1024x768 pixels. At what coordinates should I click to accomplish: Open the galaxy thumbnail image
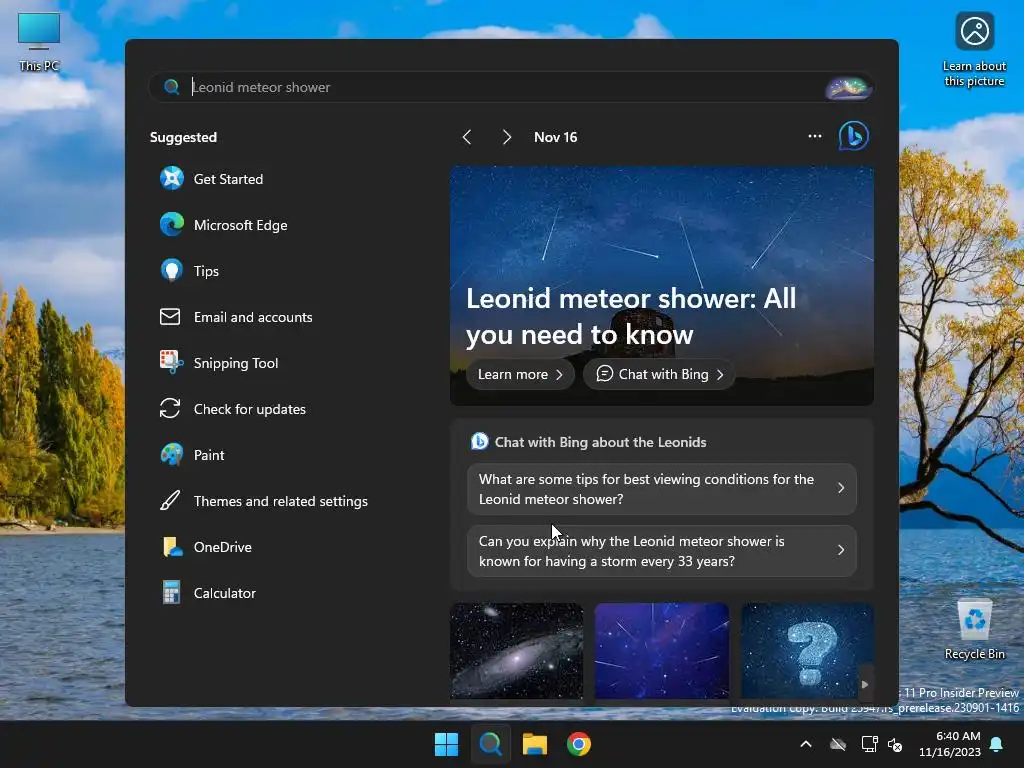[517, 651]
